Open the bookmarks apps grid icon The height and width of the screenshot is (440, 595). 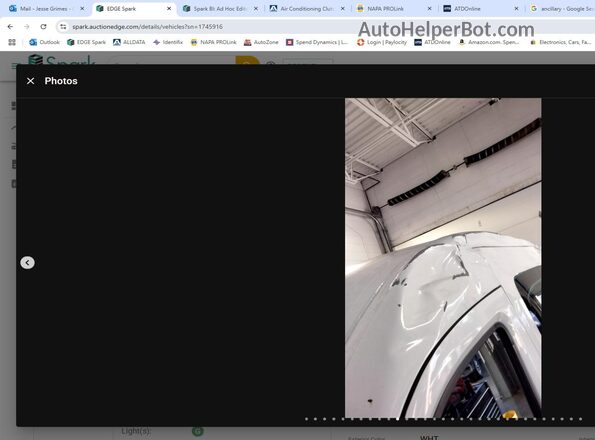[12, 42]
